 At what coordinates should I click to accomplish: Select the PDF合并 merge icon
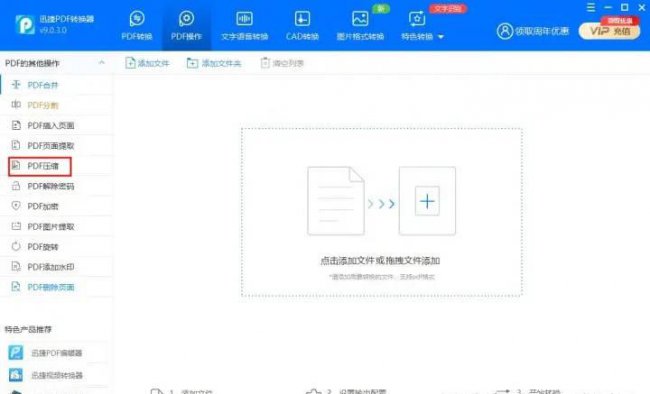click(16, 85)
